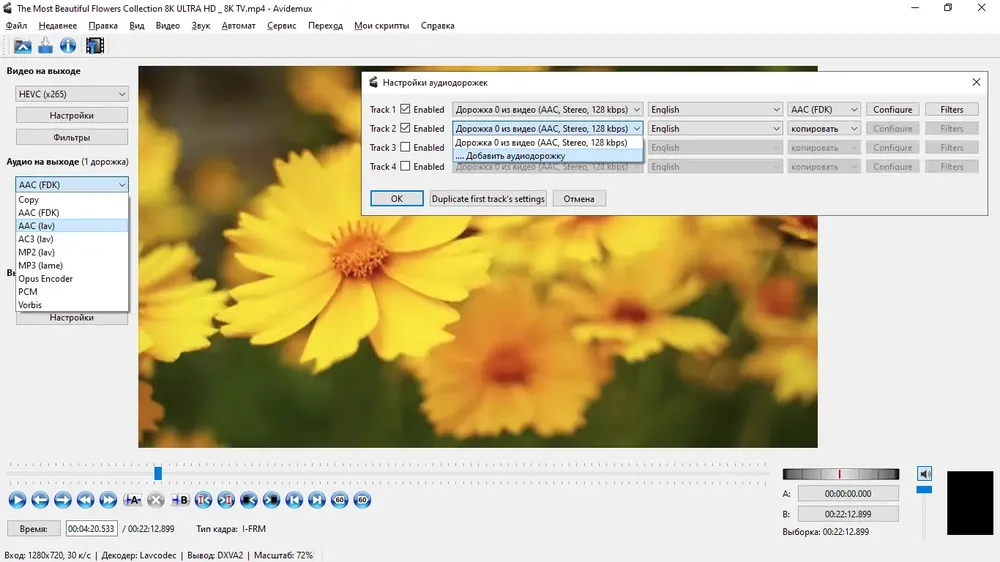Search for next black frame
The width and height of the screenshot is (1000, 562).
tap(272, 500)
